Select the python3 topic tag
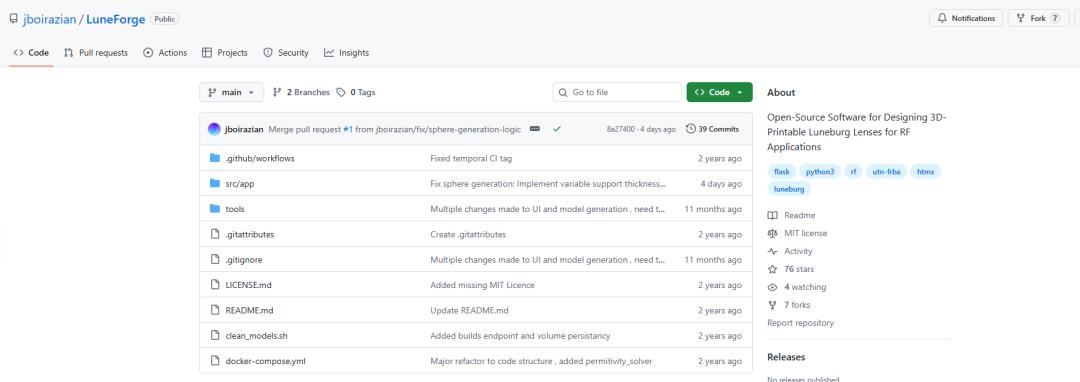1080x382 pixels. click(x=820, y=171)
